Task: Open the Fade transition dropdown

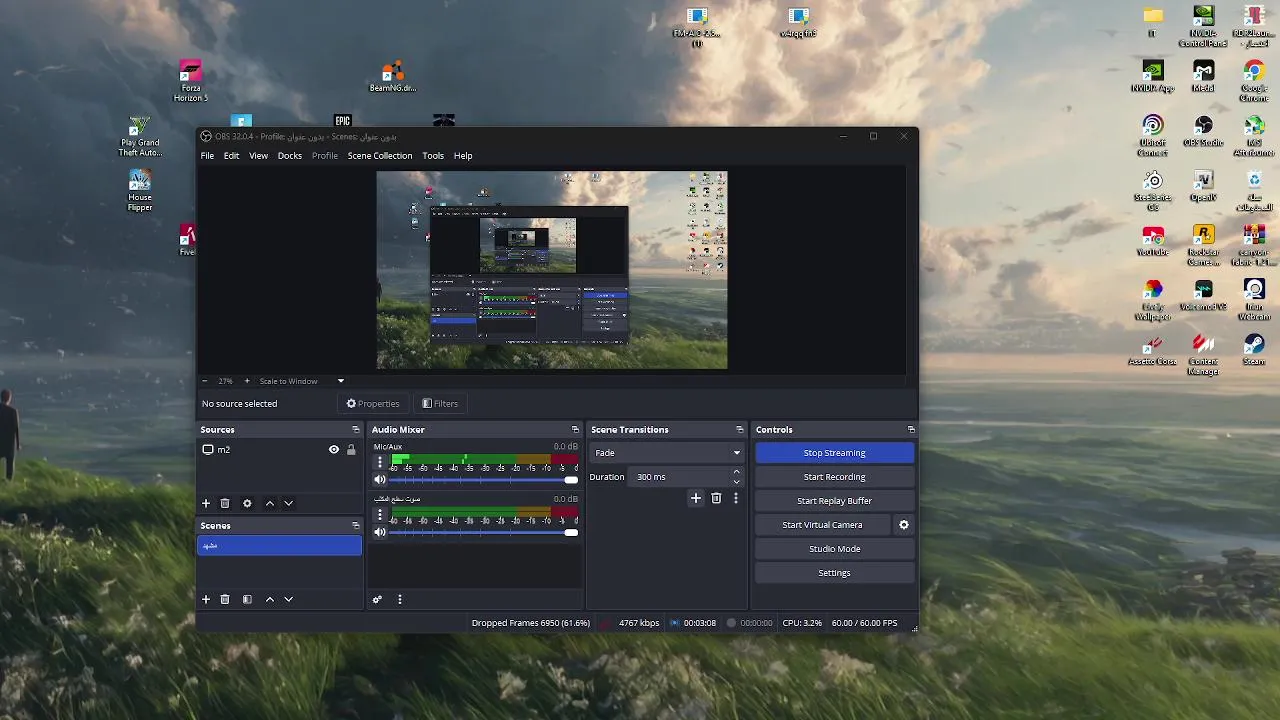Action: (x=667, y=453)
